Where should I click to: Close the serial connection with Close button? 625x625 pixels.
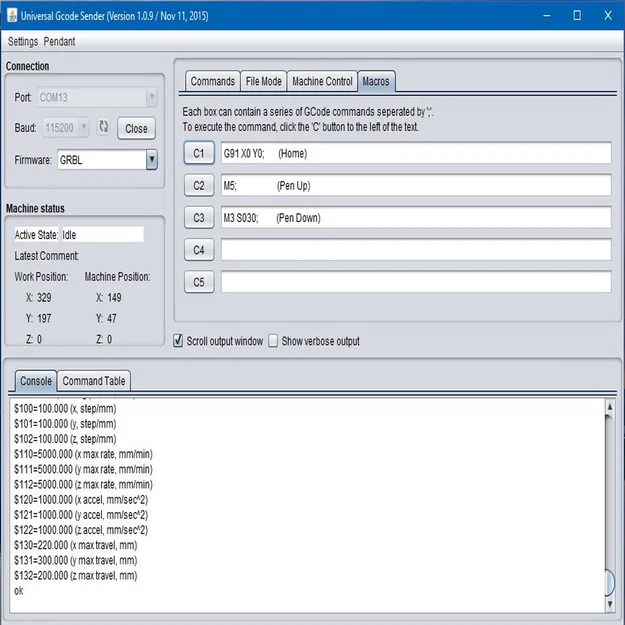tap(136, 128)
